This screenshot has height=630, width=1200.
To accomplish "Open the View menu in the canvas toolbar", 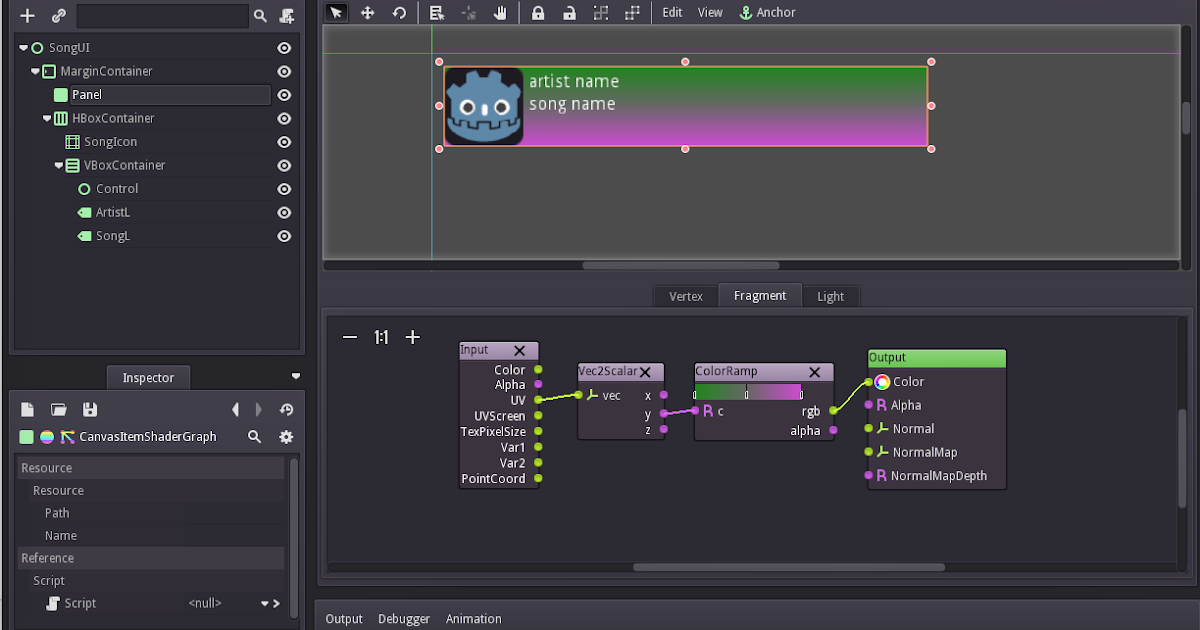I will pyautogui.click(x=710, y=12).
